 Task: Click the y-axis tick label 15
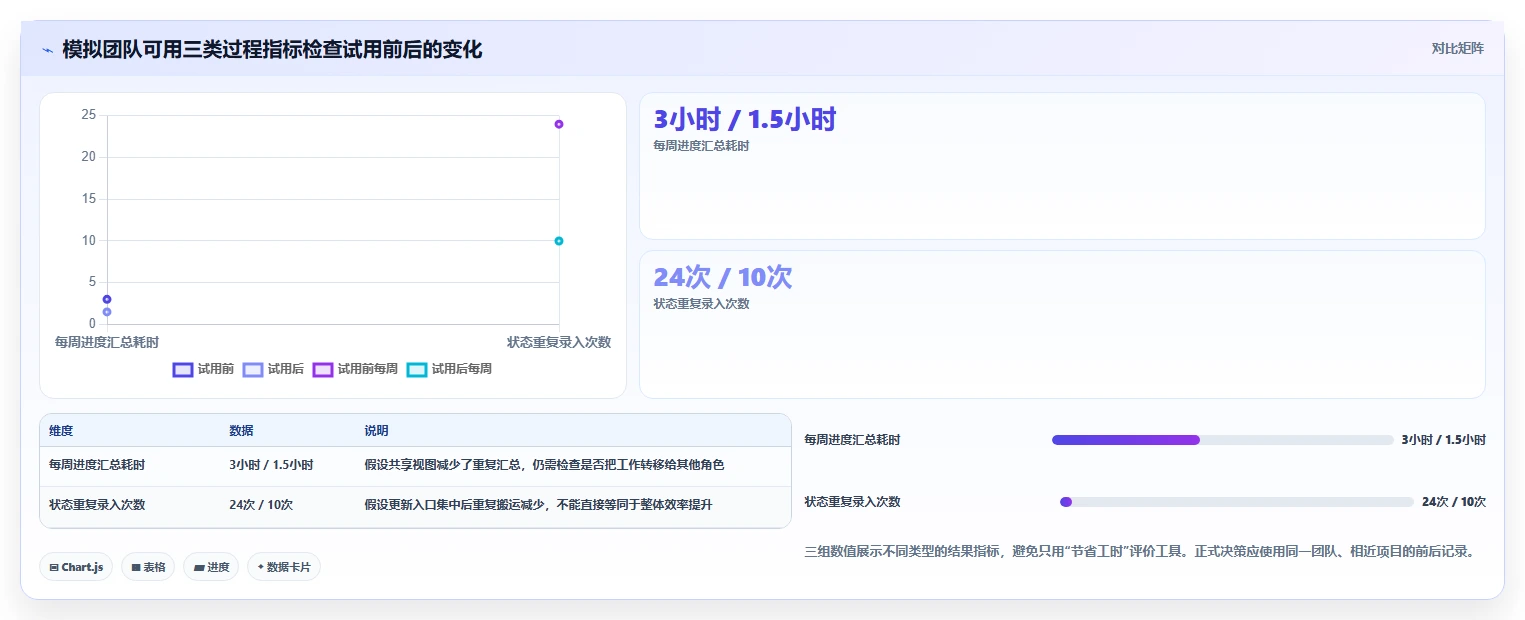(x=89, y=199)
